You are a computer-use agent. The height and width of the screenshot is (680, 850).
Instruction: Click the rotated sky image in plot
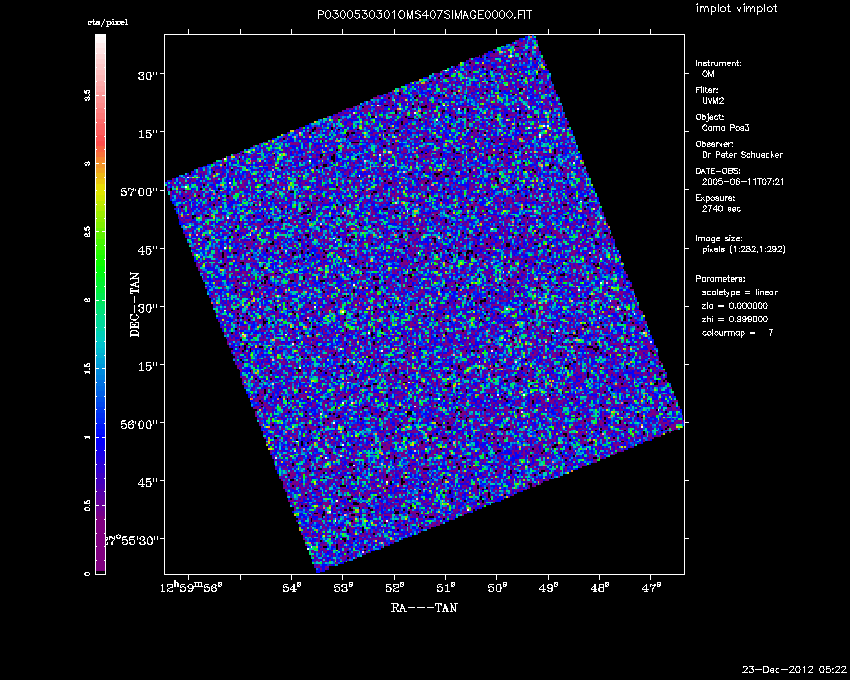pos(424,304)
